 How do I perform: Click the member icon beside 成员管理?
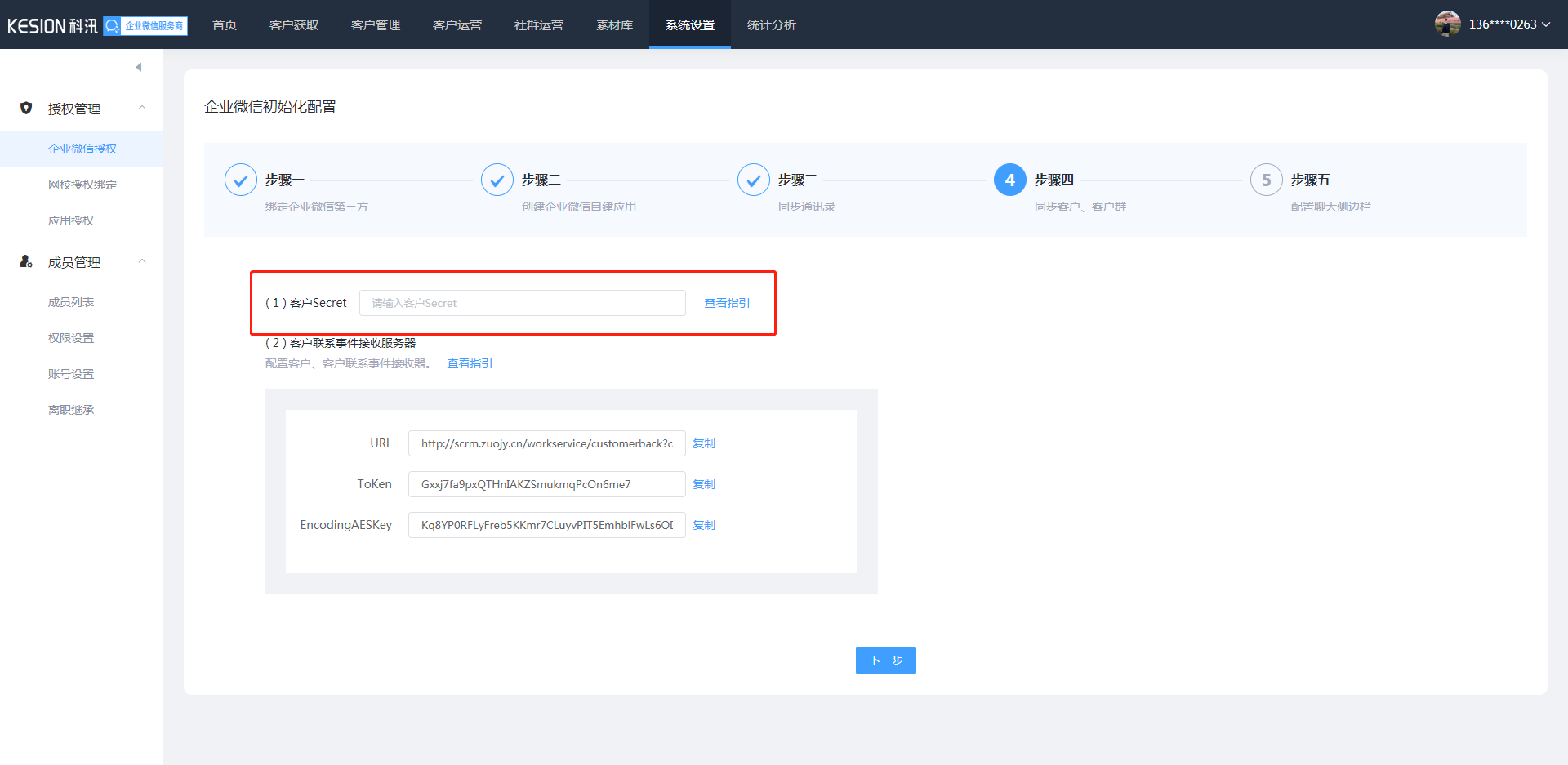point(26,261)
